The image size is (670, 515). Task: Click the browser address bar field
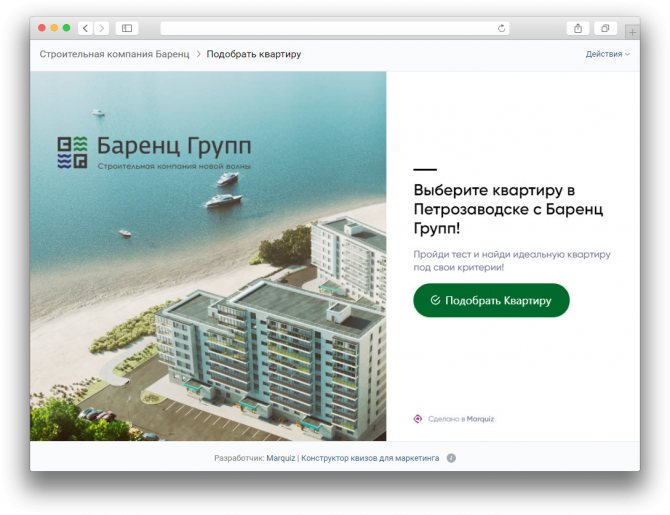329,28
